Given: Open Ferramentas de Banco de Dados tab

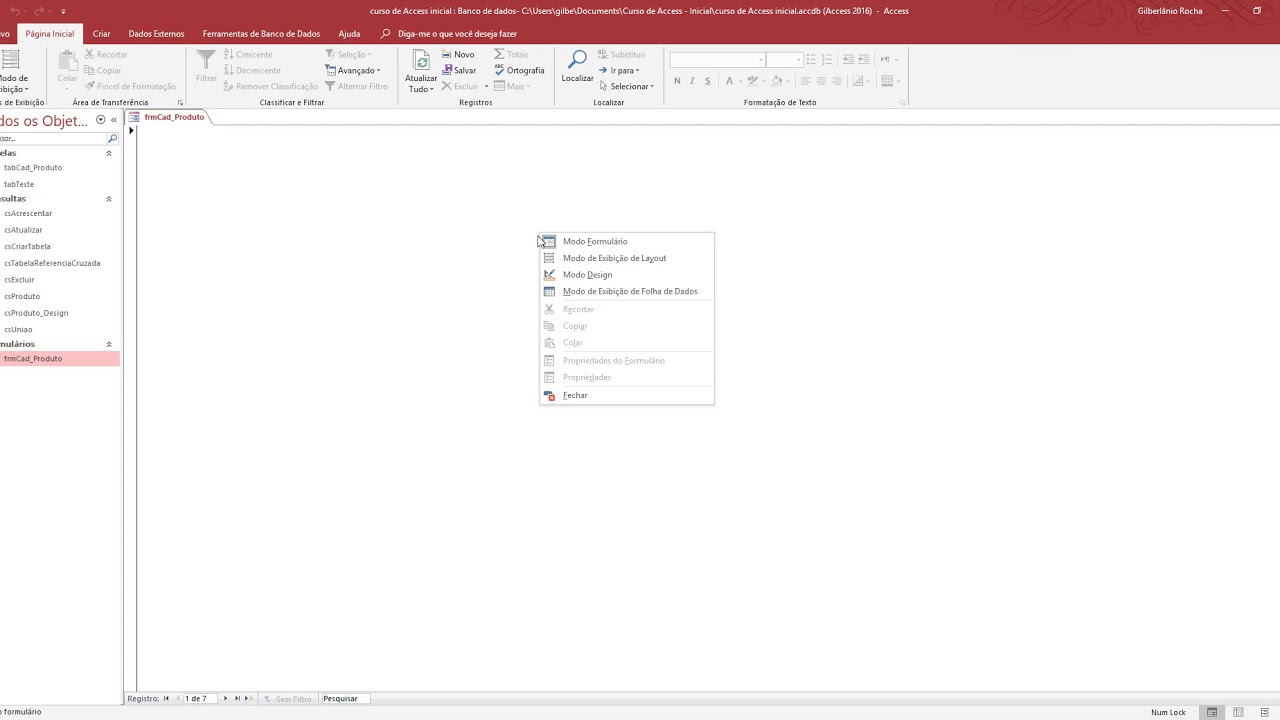Looking at the screenshot, I should pyautogui.click(x=261, y=34).
